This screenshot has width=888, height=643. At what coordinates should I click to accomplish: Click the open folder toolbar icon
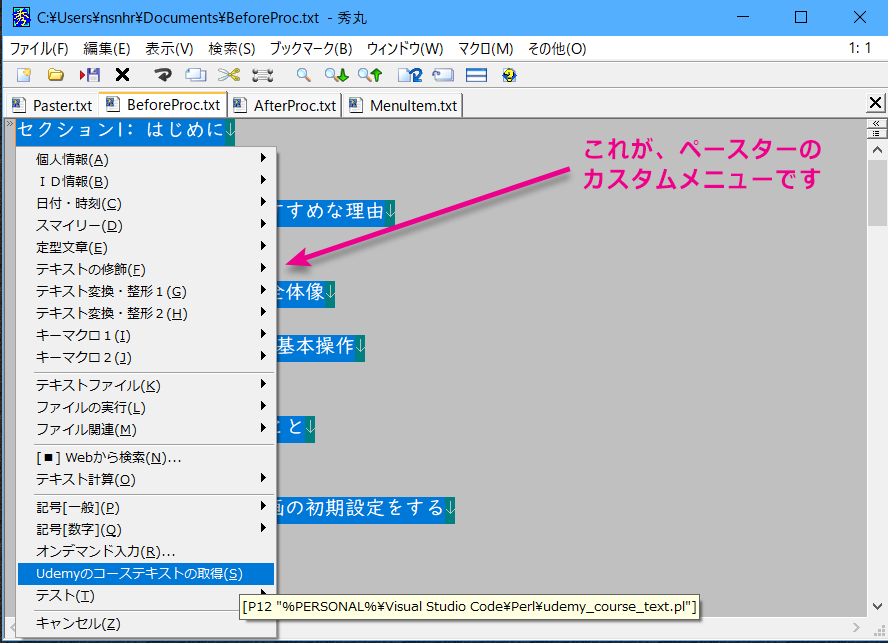click(x=56, y=75)
